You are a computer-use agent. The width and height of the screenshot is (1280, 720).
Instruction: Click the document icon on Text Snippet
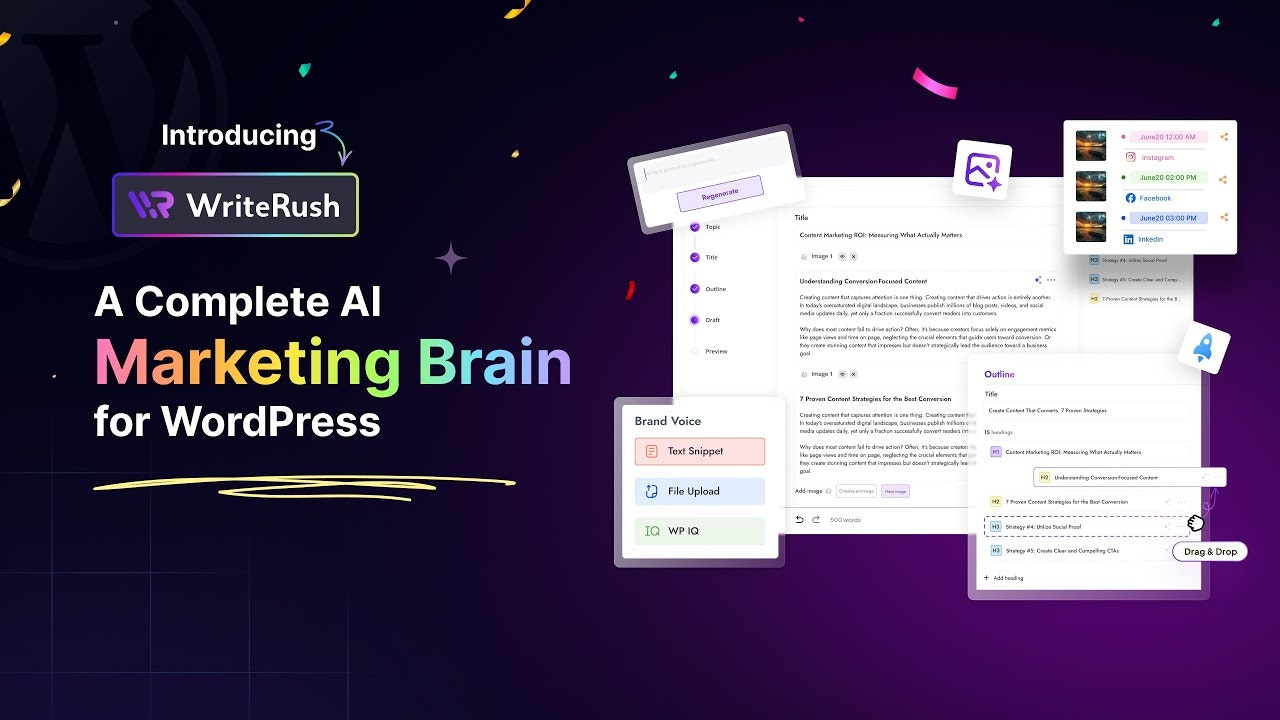pyautogui.click(x=652, y=451)
